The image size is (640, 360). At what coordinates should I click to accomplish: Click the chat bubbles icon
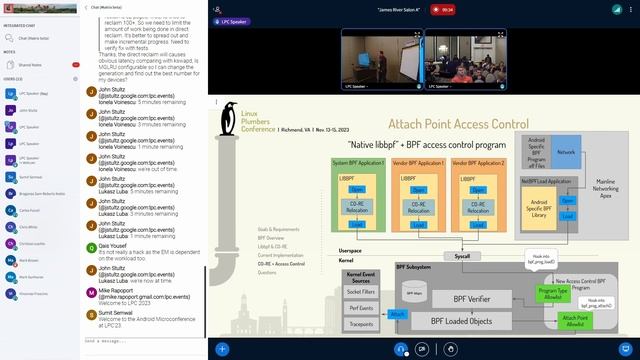[9, 38]
